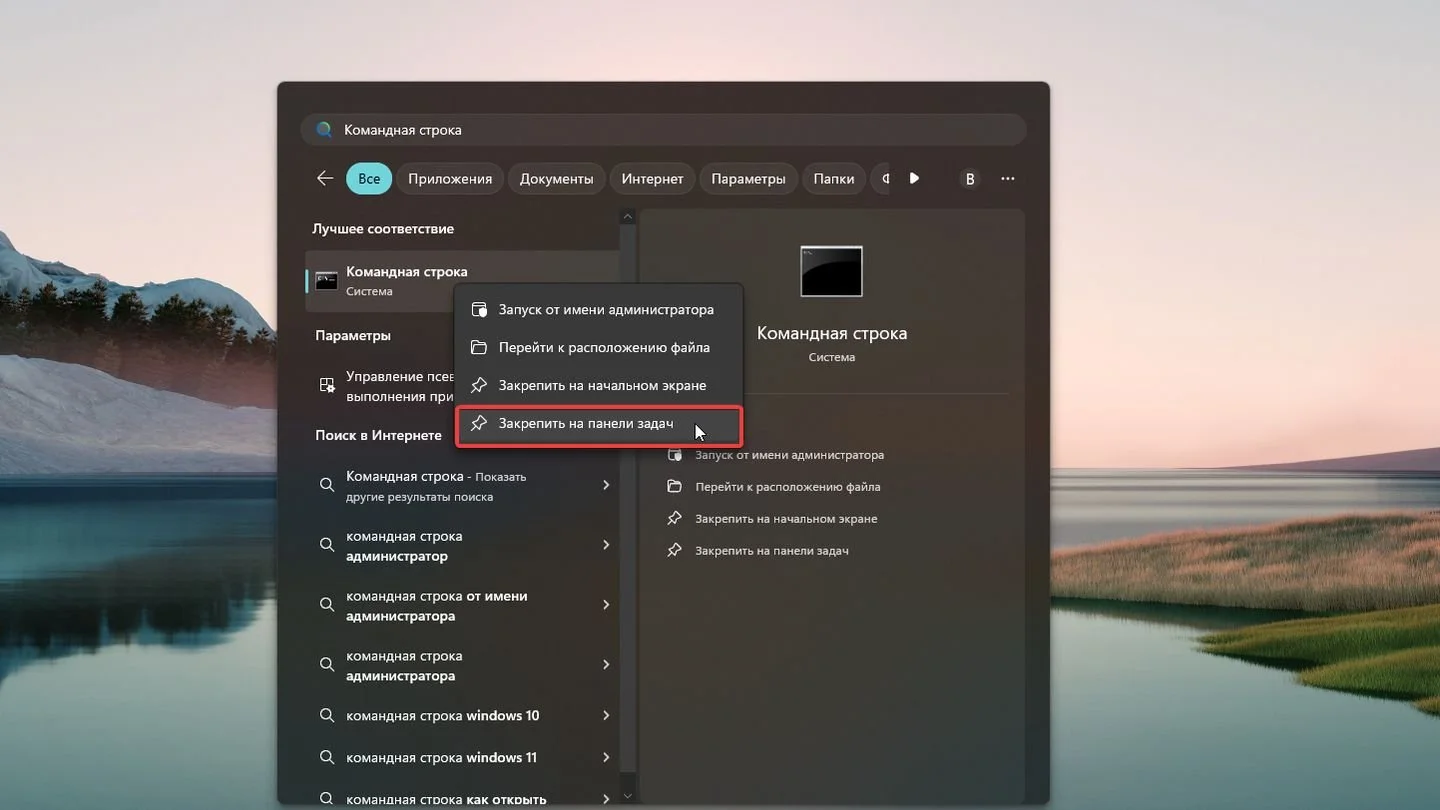Click search icon beside командная строка администратора
The width and height of the screenshot is (1440, 810).
[x=326, y=665]
